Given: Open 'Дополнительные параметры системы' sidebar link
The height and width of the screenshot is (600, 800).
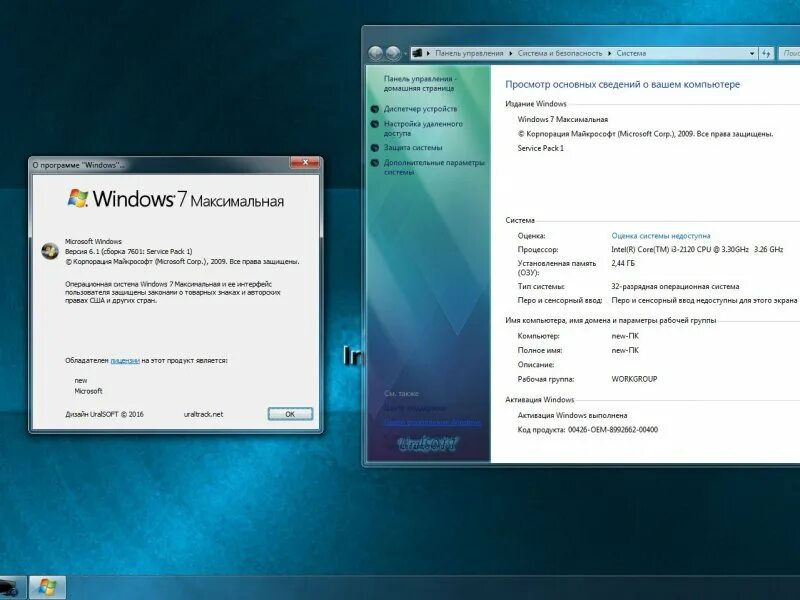Looking at the screenshot, I should [x=434, y=167].
